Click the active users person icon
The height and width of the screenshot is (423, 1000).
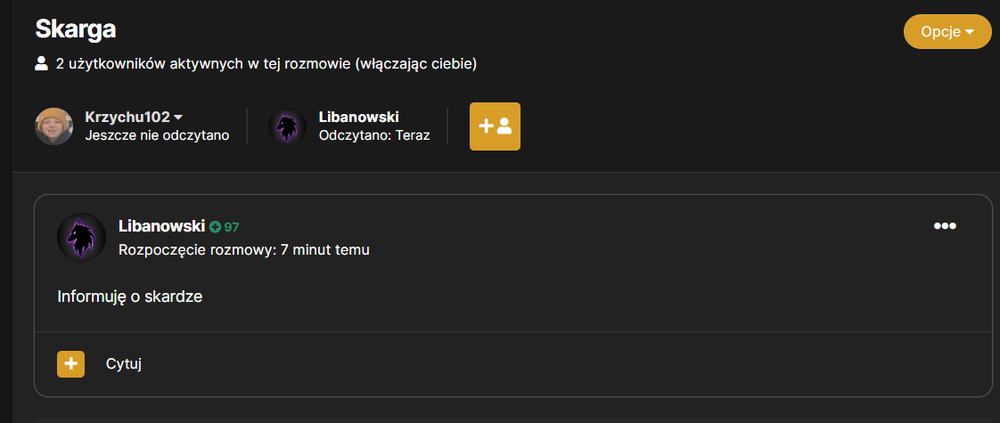click(41, 64)
